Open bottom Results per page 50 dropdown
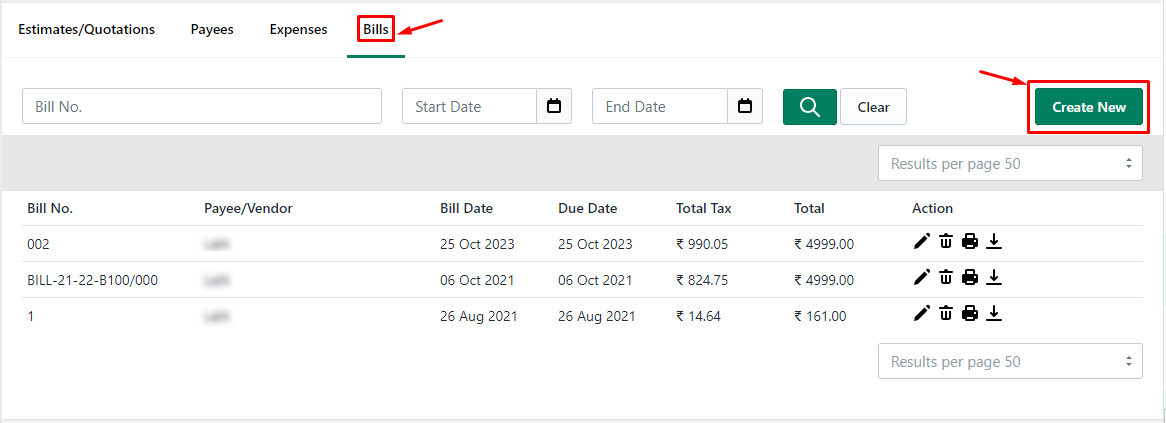1166x423 pixels. (1010, 361)
